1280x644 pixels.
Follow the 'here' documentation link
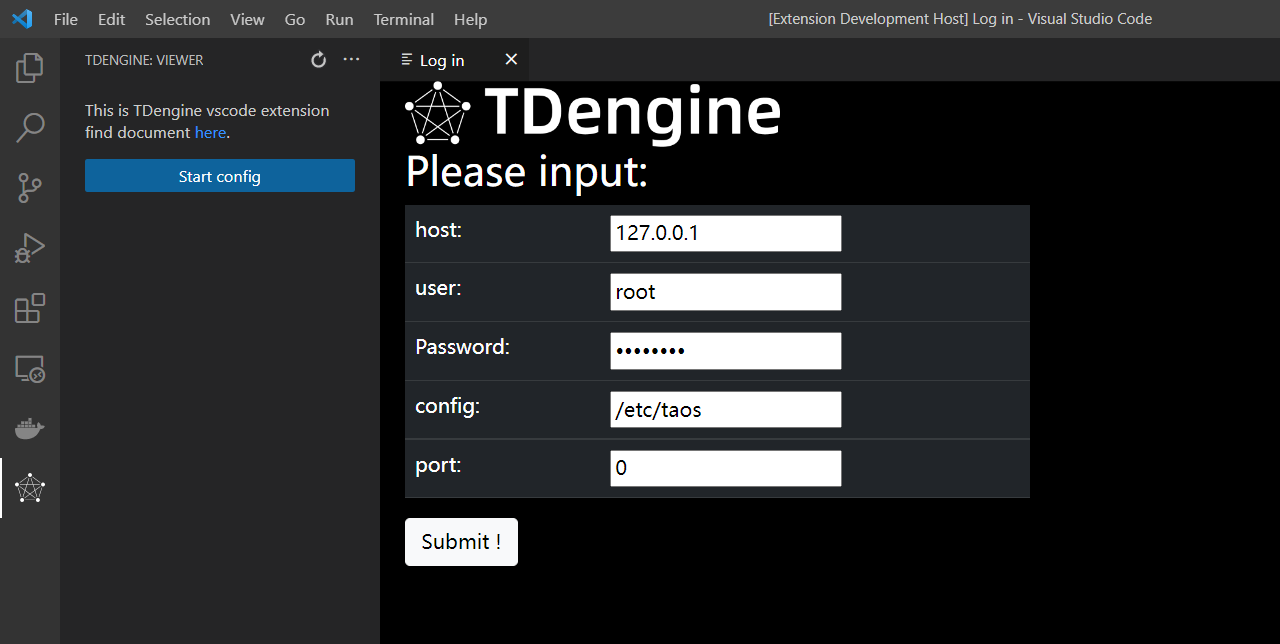(x=210, y=132)
